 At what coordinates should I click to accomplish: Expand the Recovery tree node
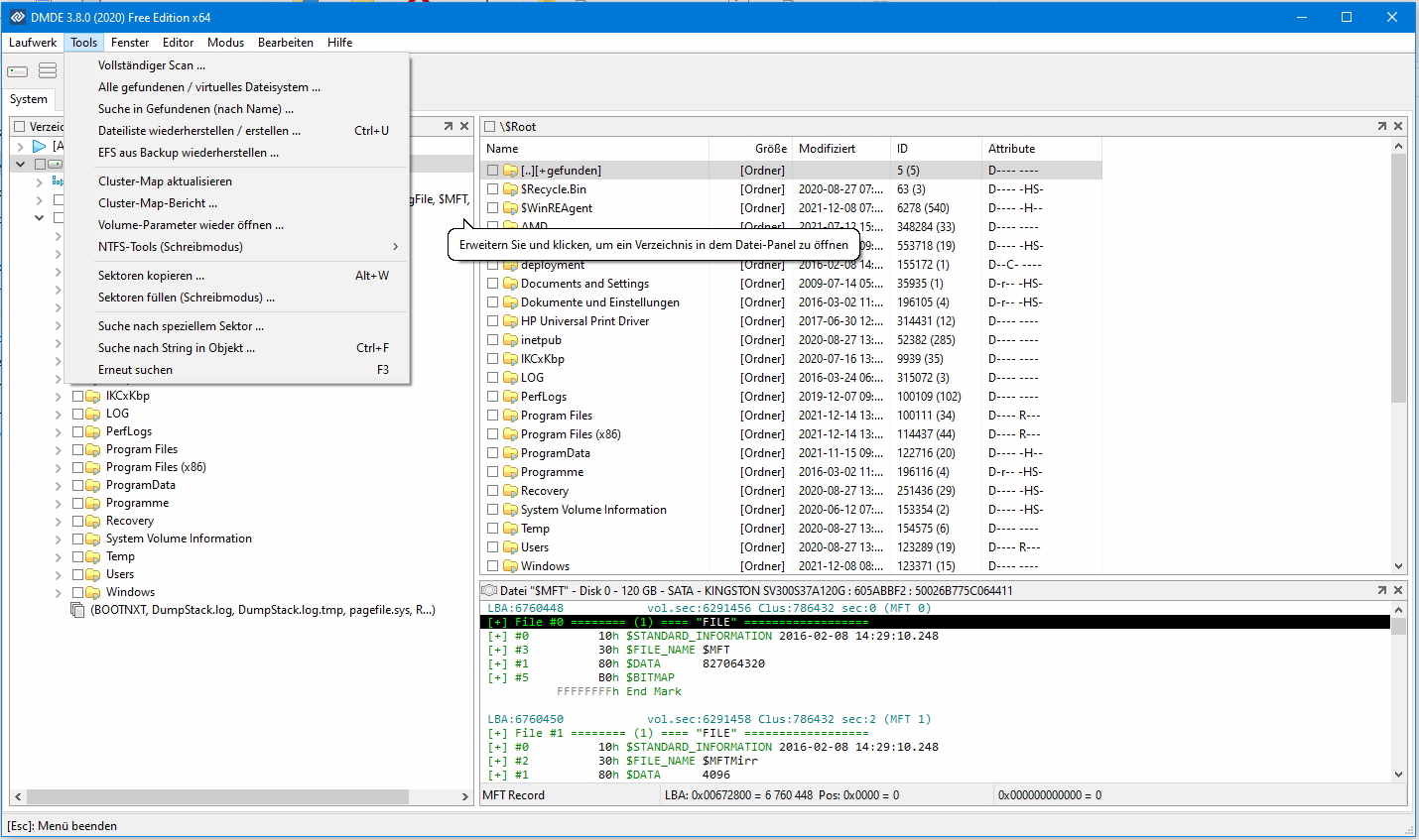[59, 521]
